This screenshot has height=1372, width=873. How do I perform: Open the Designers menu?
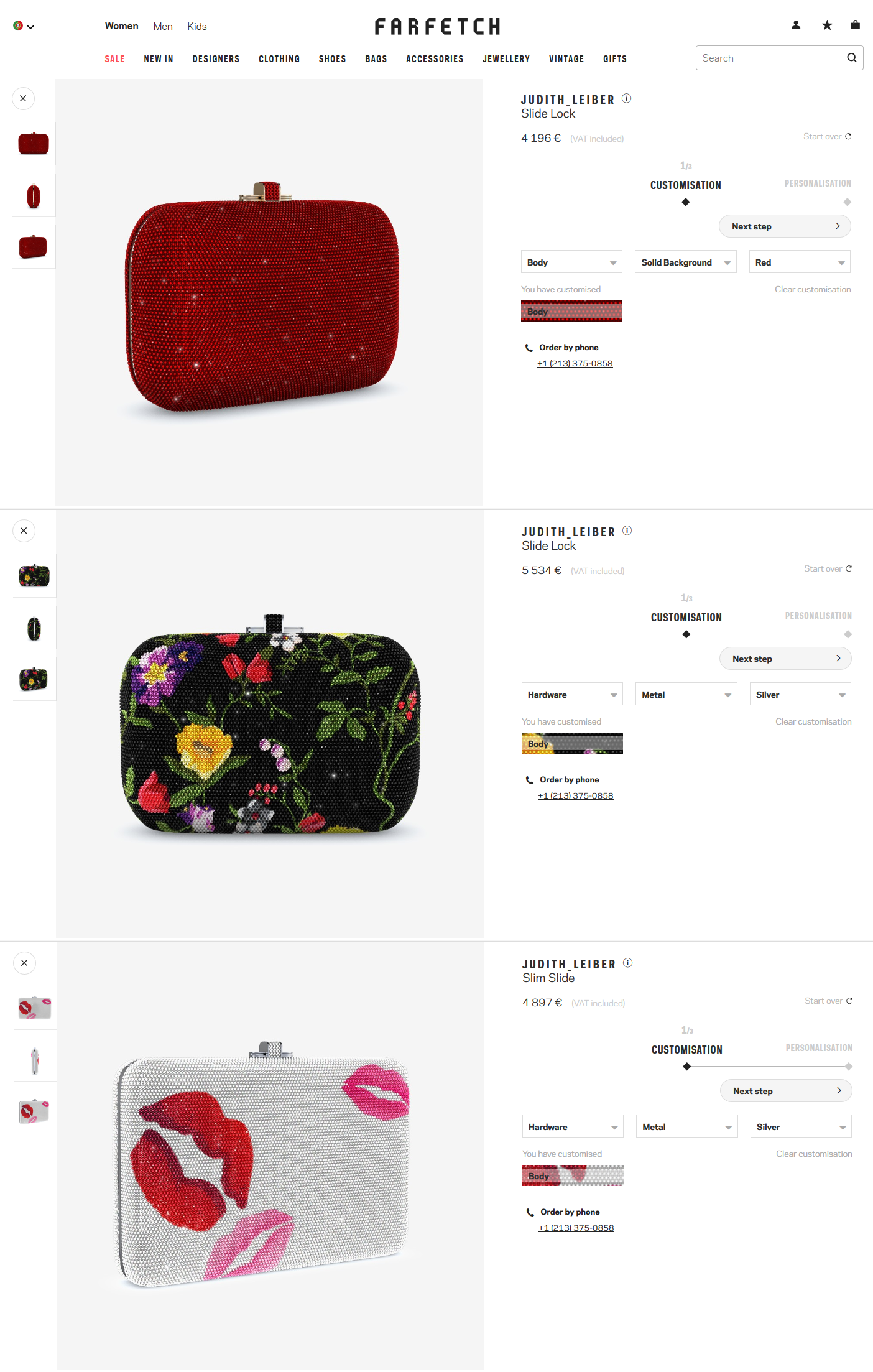216,59
